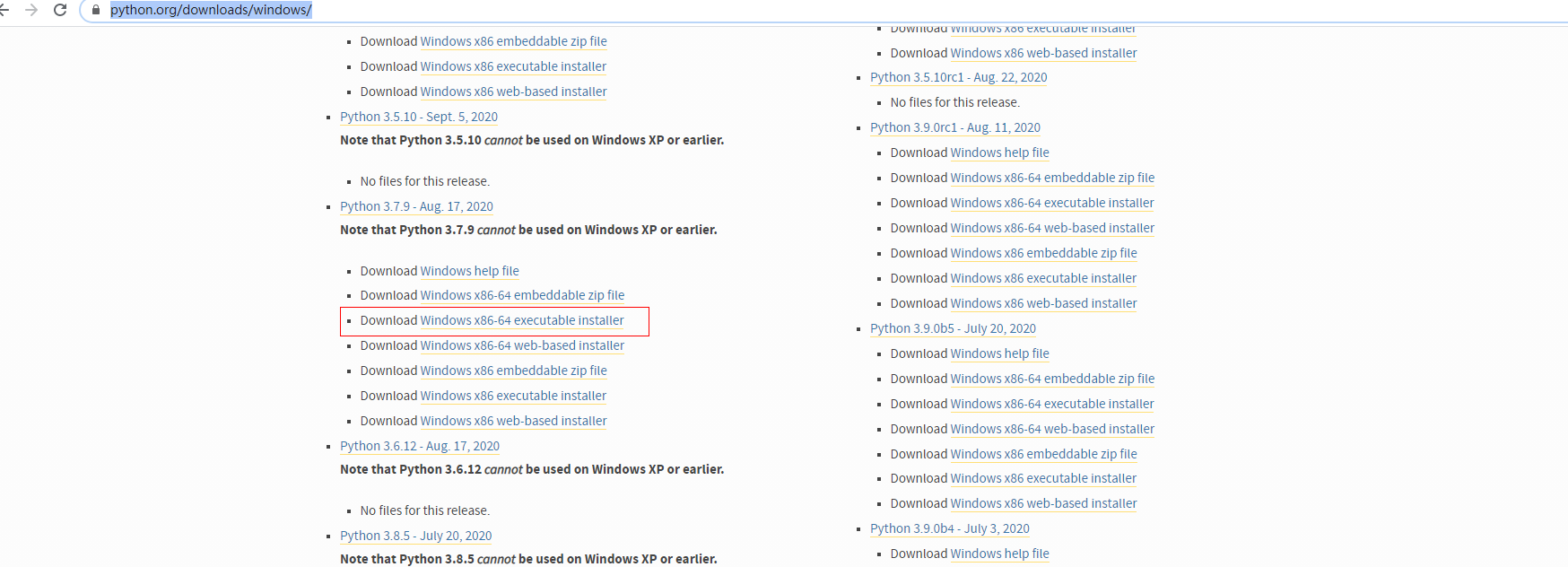Click the padlock site info icon
This screenshot has height=567, width=1568.
96,10
